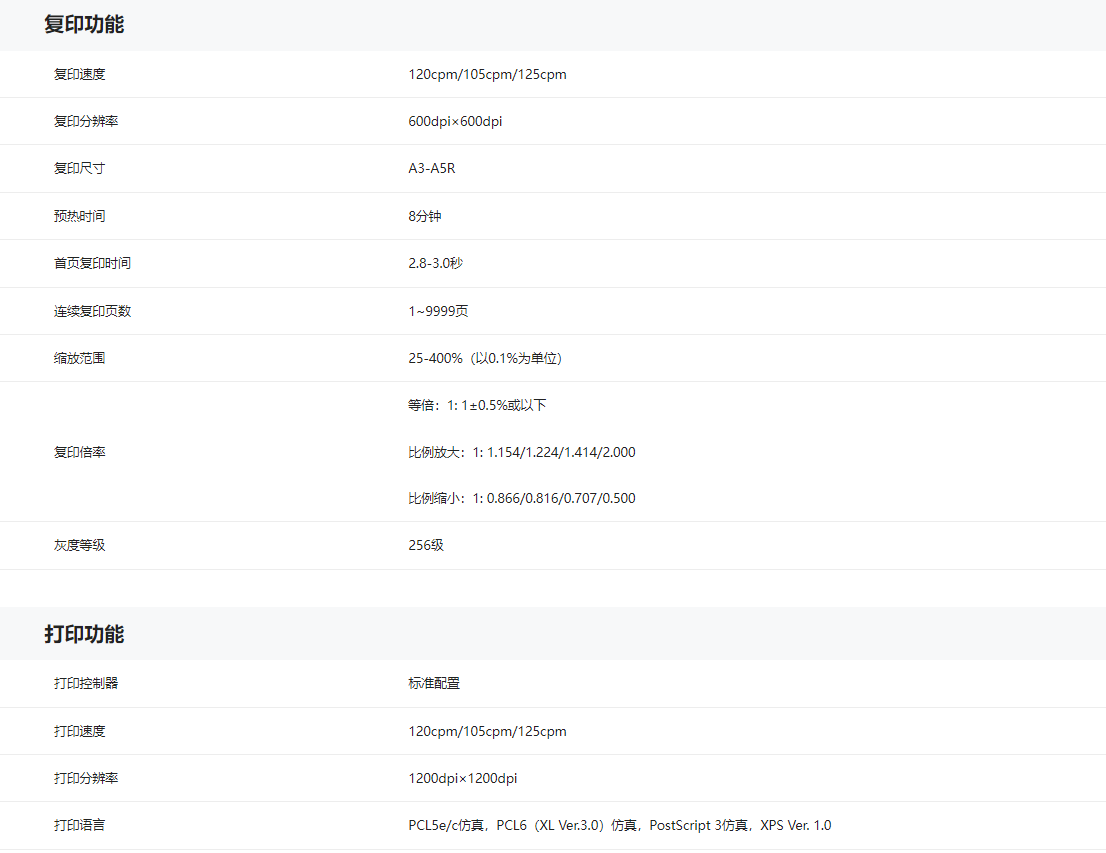The height and width of the screenshot is (853, 1106).
Task: Click the 复印功能 section heading
Action: point(84,25)
